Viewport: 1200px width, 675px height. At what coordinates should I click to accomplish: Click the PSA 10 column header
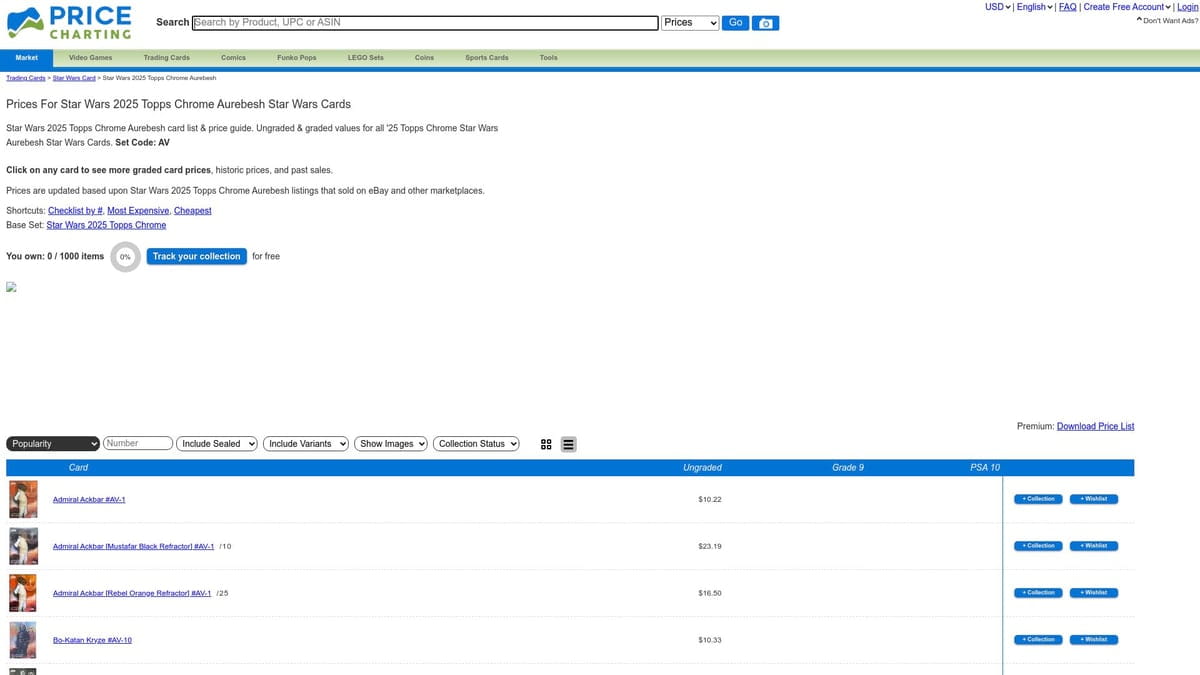985,468
